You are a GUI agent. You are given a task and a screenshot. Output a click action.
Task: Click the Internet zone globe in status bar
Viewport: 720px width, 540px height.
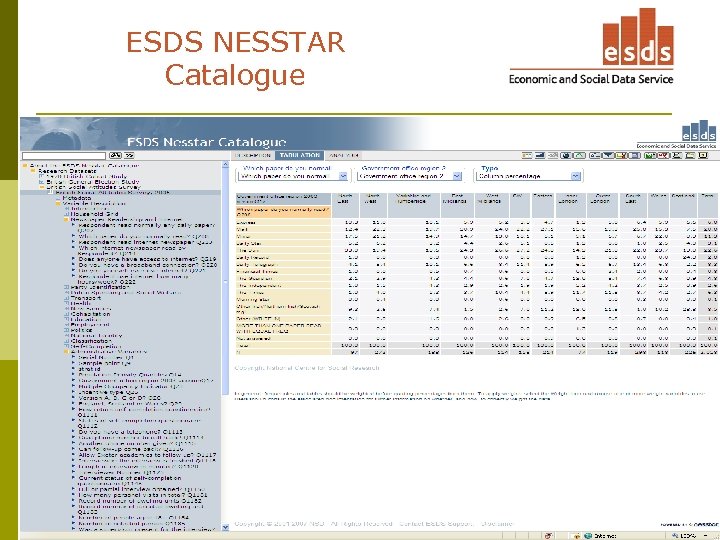click(x=588, y=536)
